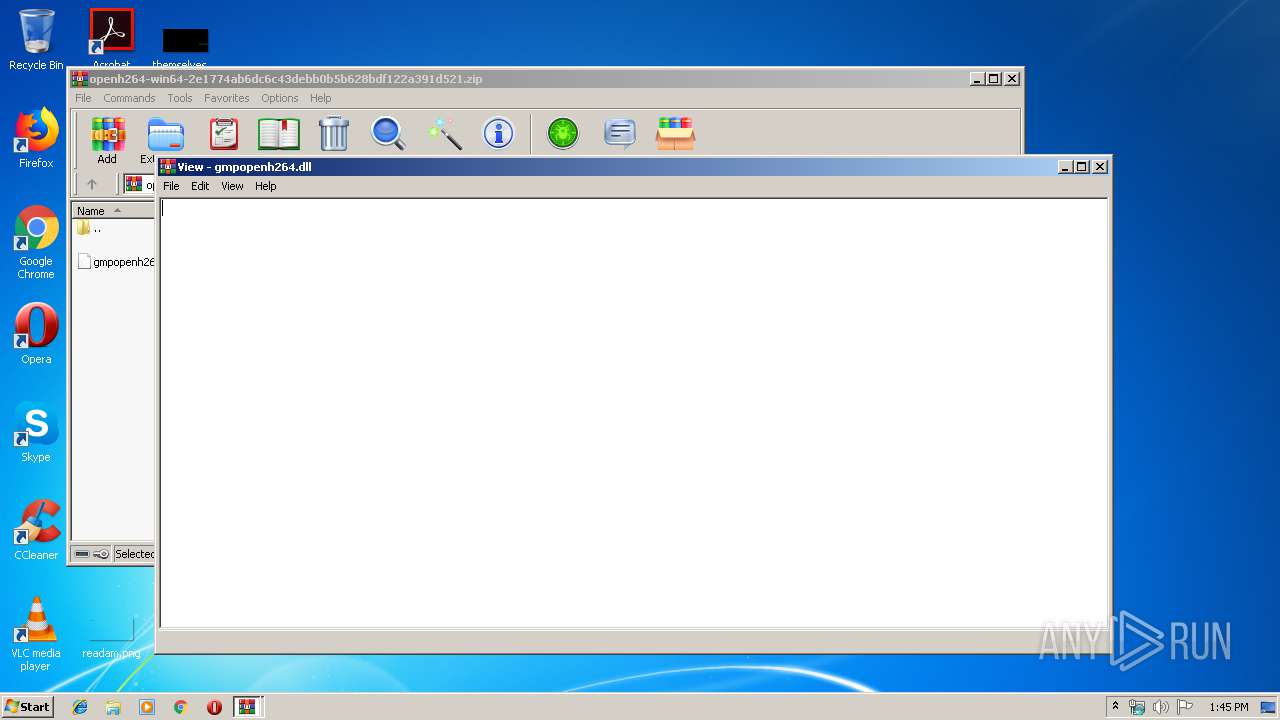Open Commands menu in WinRAR
Screen dimensions: 1280x720
pyautogui.click(x=129, y=98)
